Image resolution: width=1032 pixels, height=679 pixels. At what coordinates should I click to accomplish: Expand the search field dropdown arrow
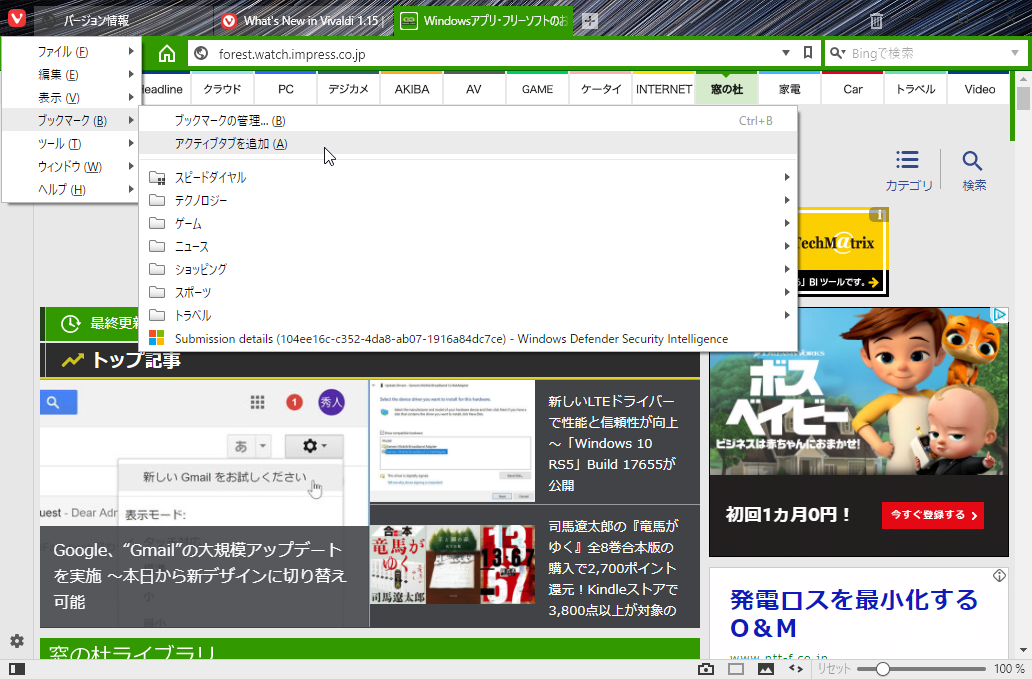click(1014, 53)
